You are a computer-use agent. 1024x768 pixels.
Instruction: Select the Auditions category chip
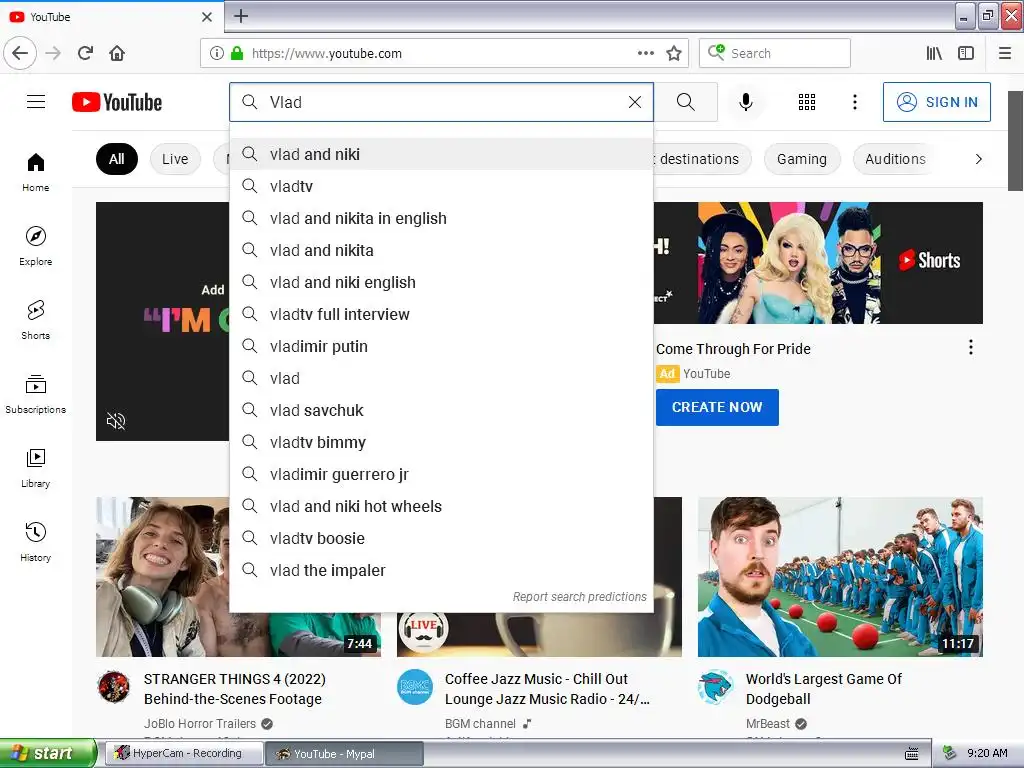click(x=895, y=159)
